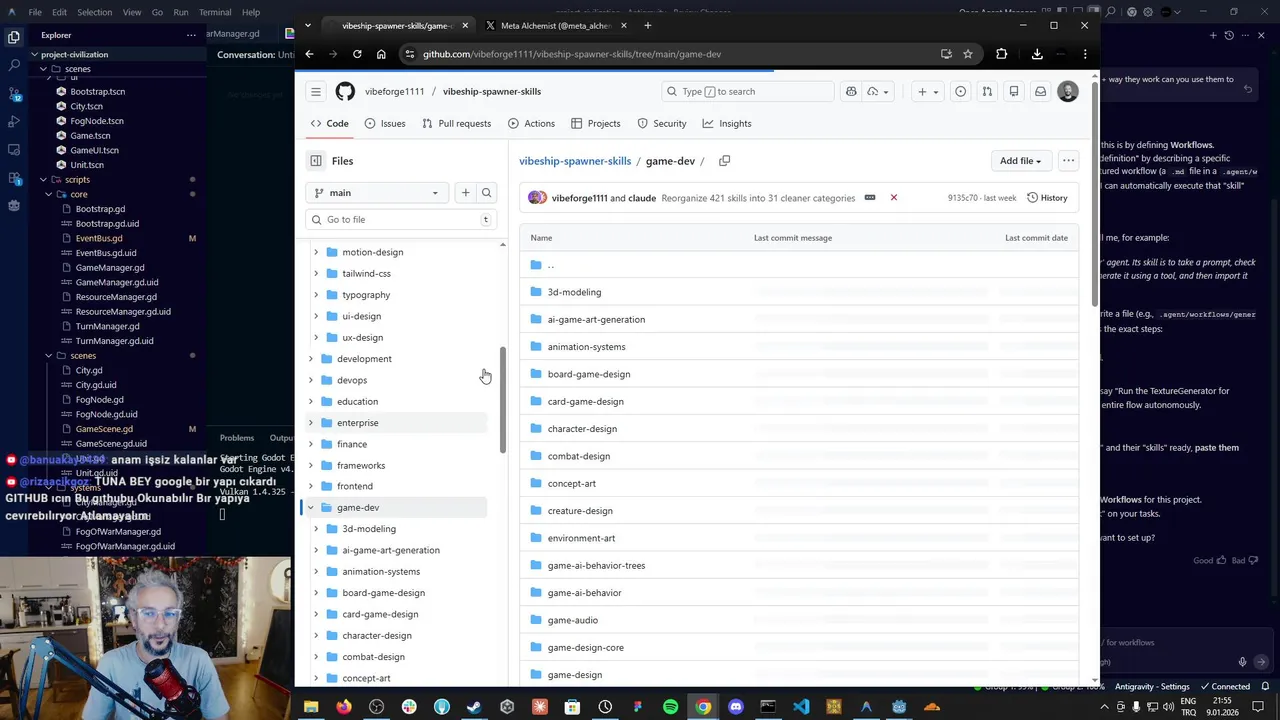The image size is (1280, 720).
Task: Open Run and Debug view in editor
Action: tap(14, 121)
